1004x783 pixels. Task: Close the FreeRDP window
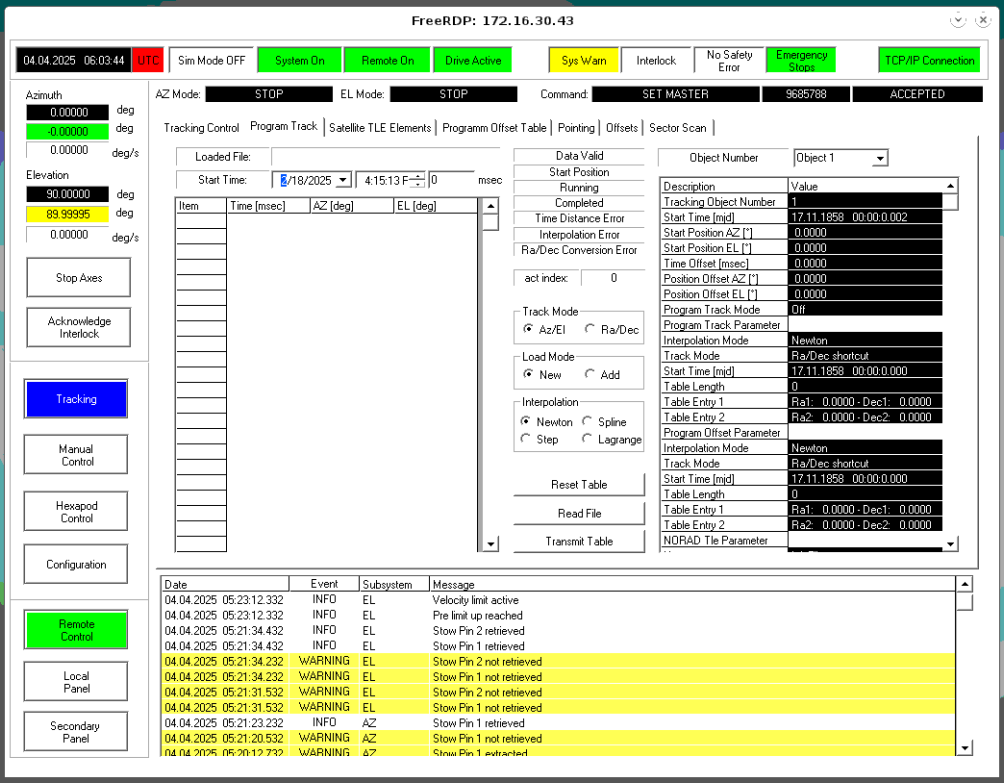pyautogui.click(x=983, y=20)
